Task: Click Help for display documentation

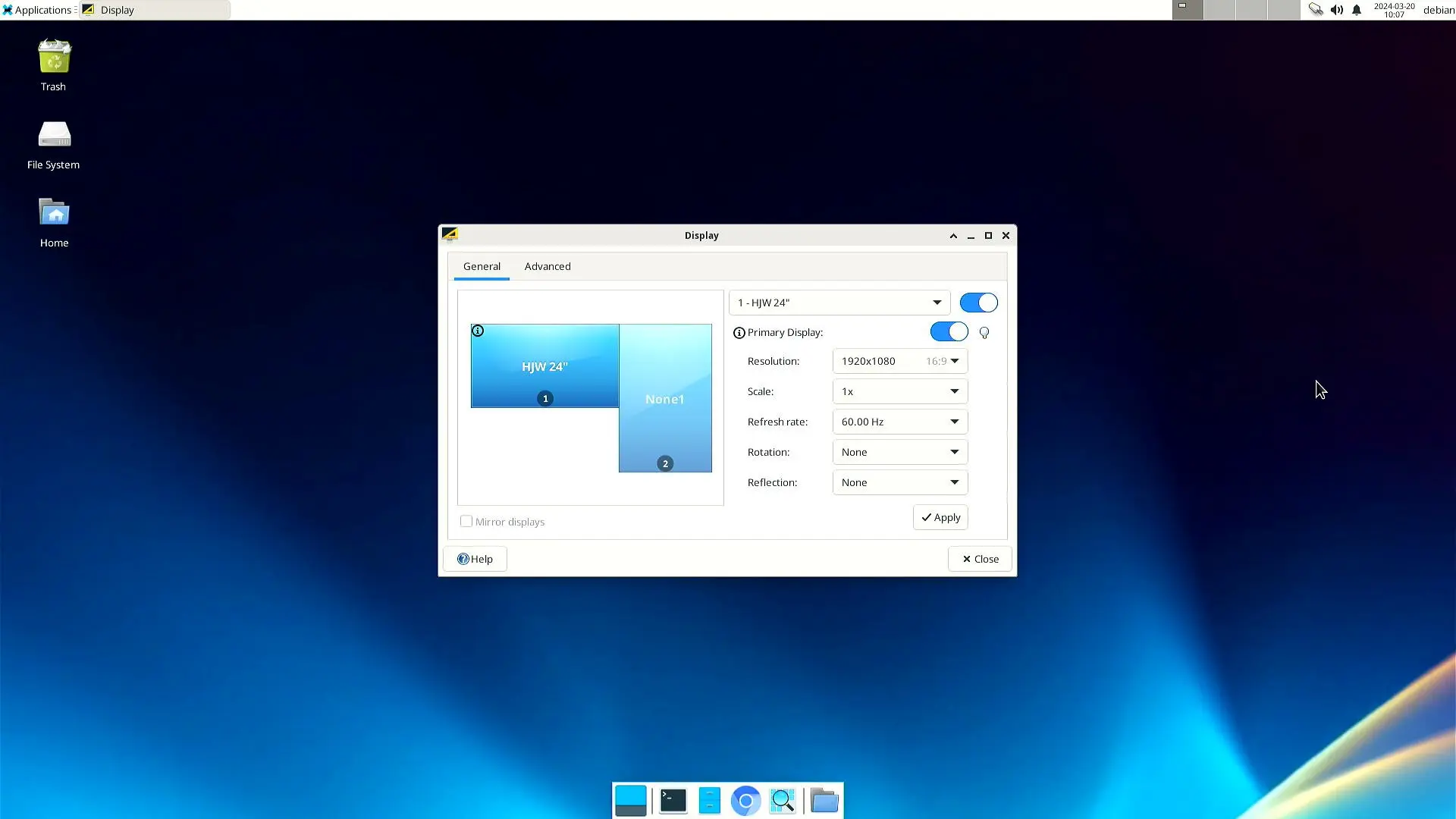Action: click(475, 558)
